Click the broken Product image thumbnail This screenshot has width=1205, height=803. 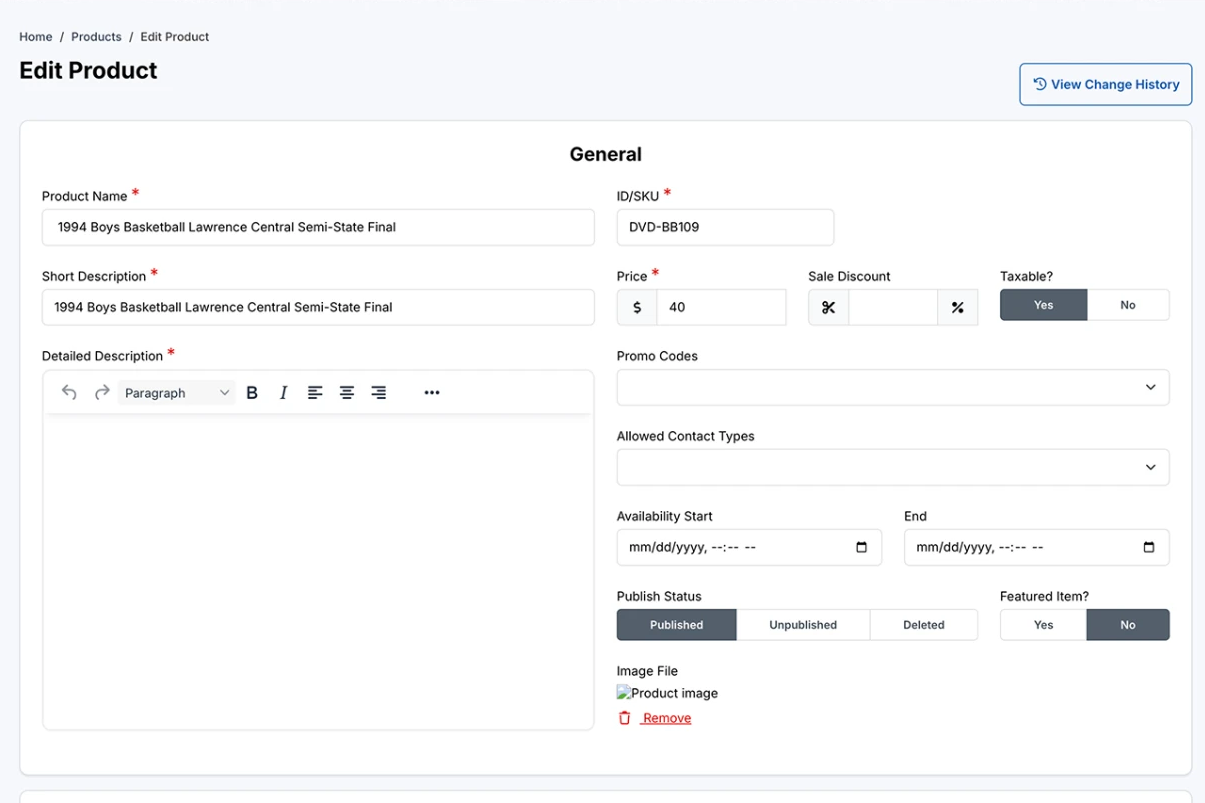point(667,693)
